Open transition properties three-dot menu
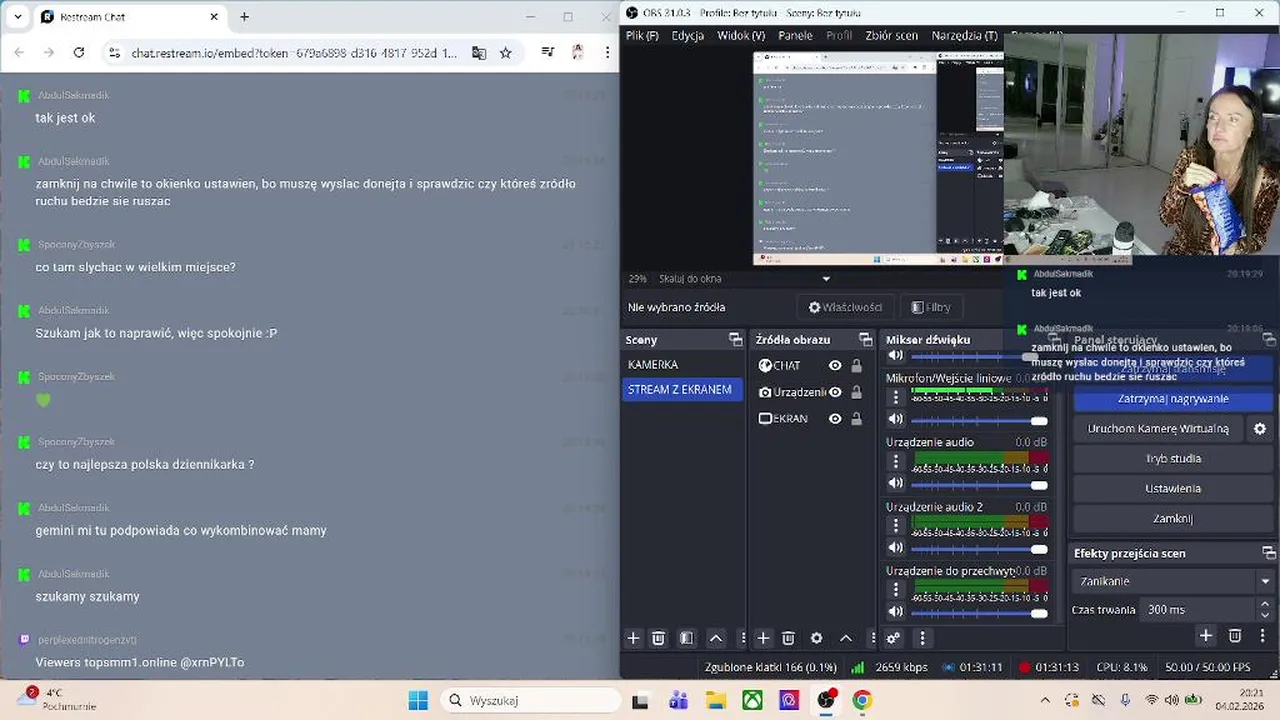The width and height of the screenshot is (1280, 720). [1262, 636]
